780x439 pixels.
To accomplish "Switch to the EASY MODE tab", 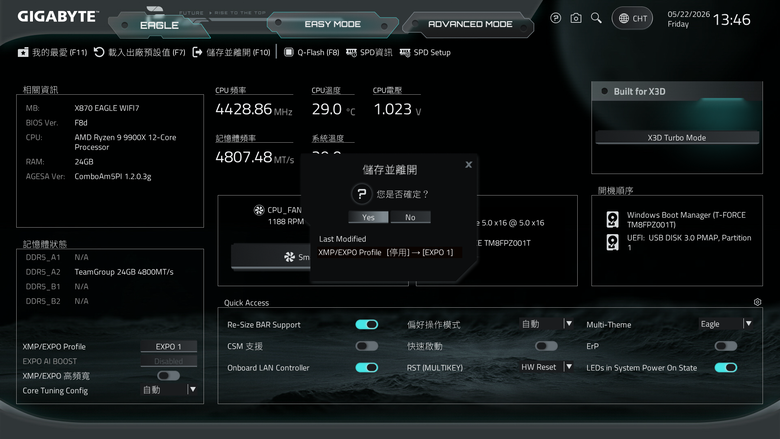I will (x=332, y=24).
